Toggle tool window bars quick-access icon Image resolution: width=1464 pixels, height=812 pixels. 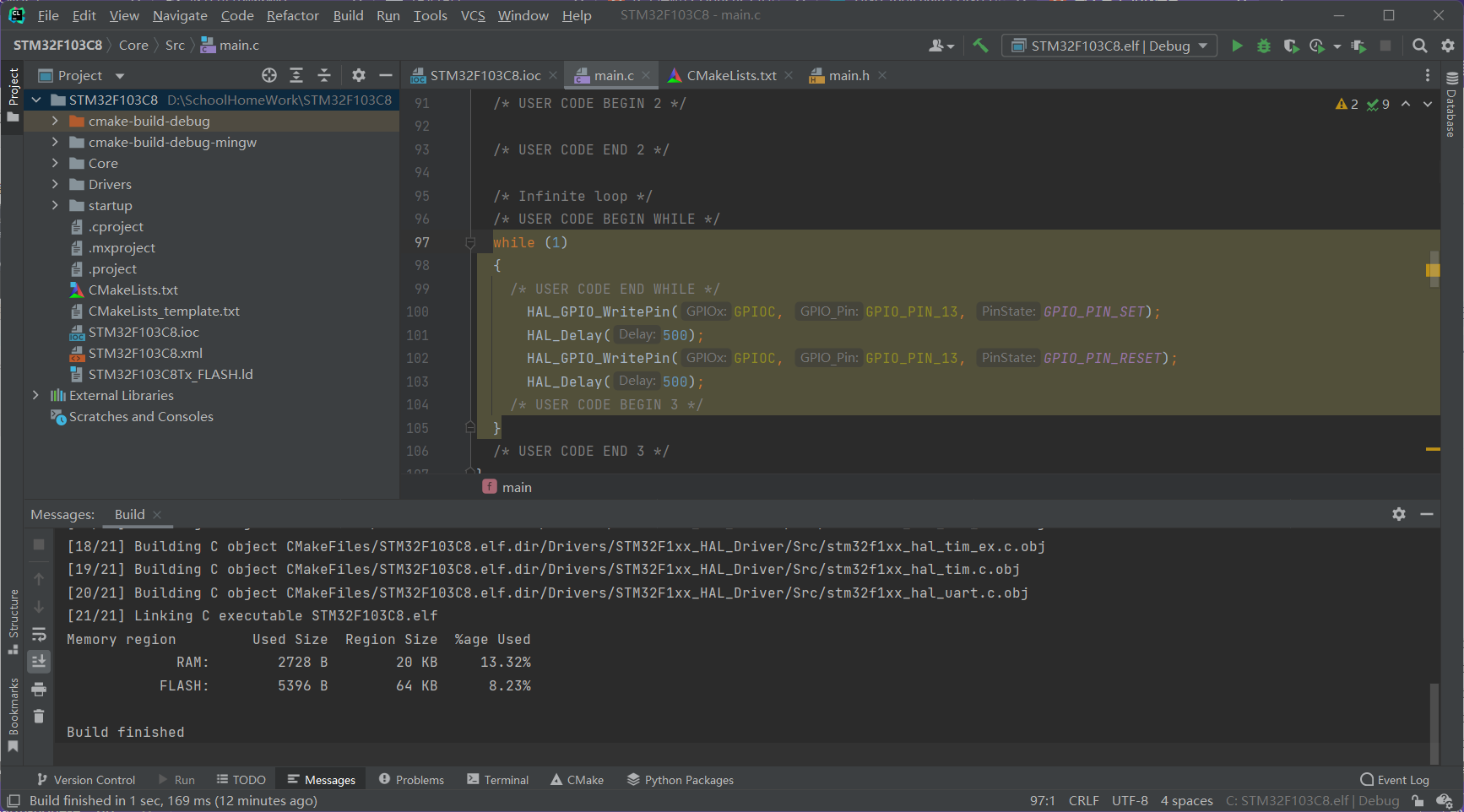point(14,801)
